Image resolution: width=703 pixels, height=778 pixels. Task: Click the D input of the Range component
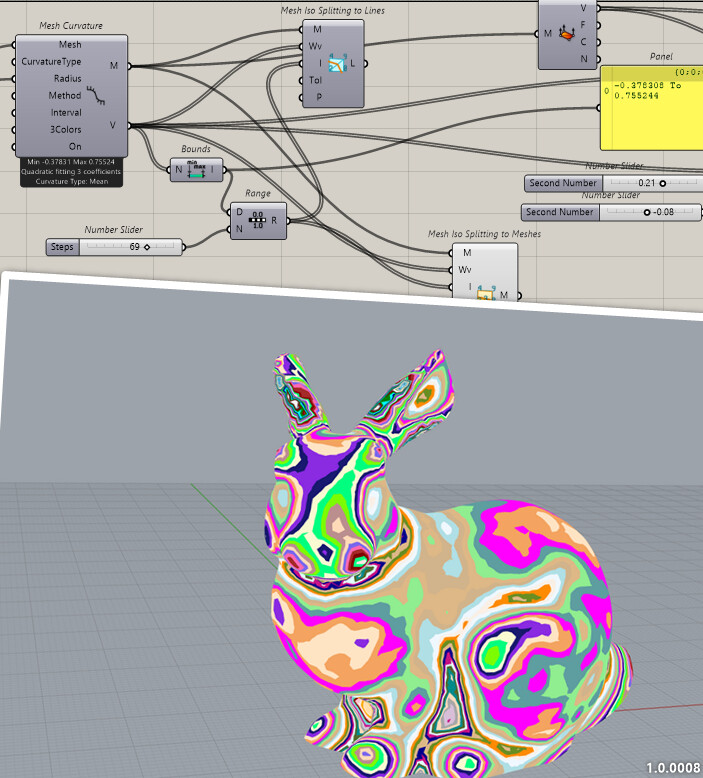[x=239, y=212]
